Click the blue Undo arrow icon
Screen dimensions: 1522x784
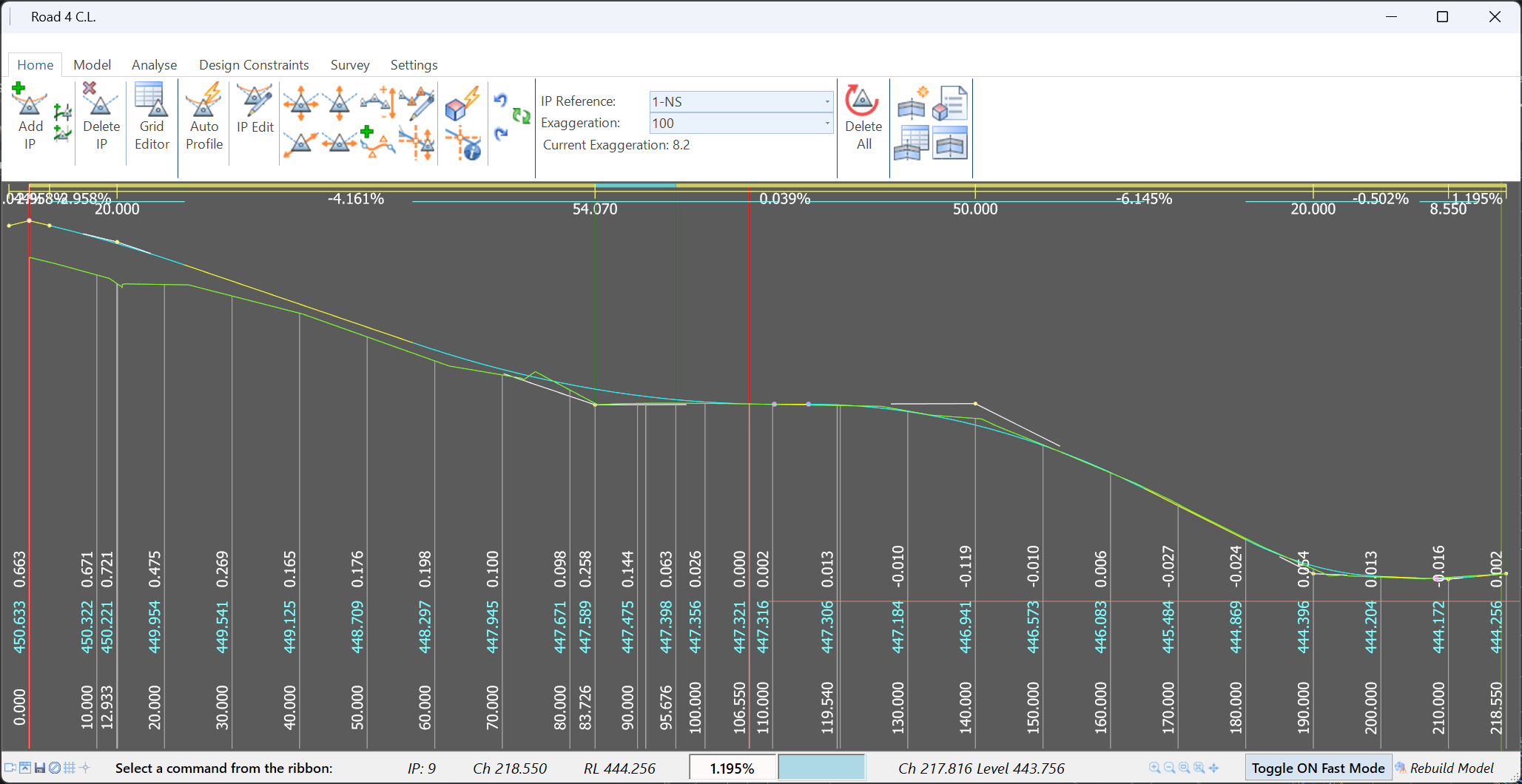(502, 98)
